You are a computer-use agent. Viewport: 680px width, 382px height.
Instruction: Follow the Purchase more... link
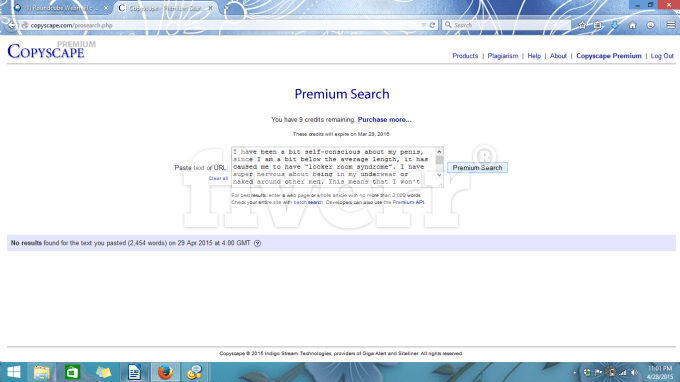384,120
